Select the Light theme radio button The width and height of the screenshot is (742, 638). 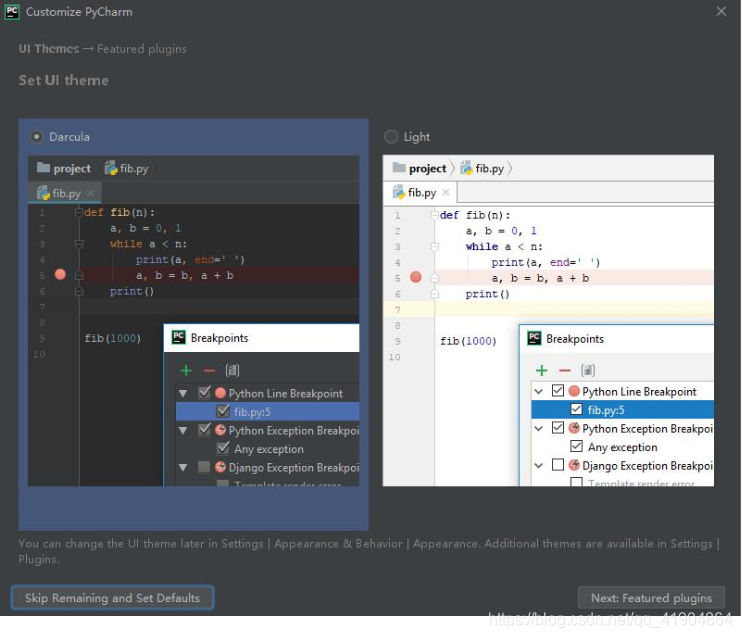point(391,137)
